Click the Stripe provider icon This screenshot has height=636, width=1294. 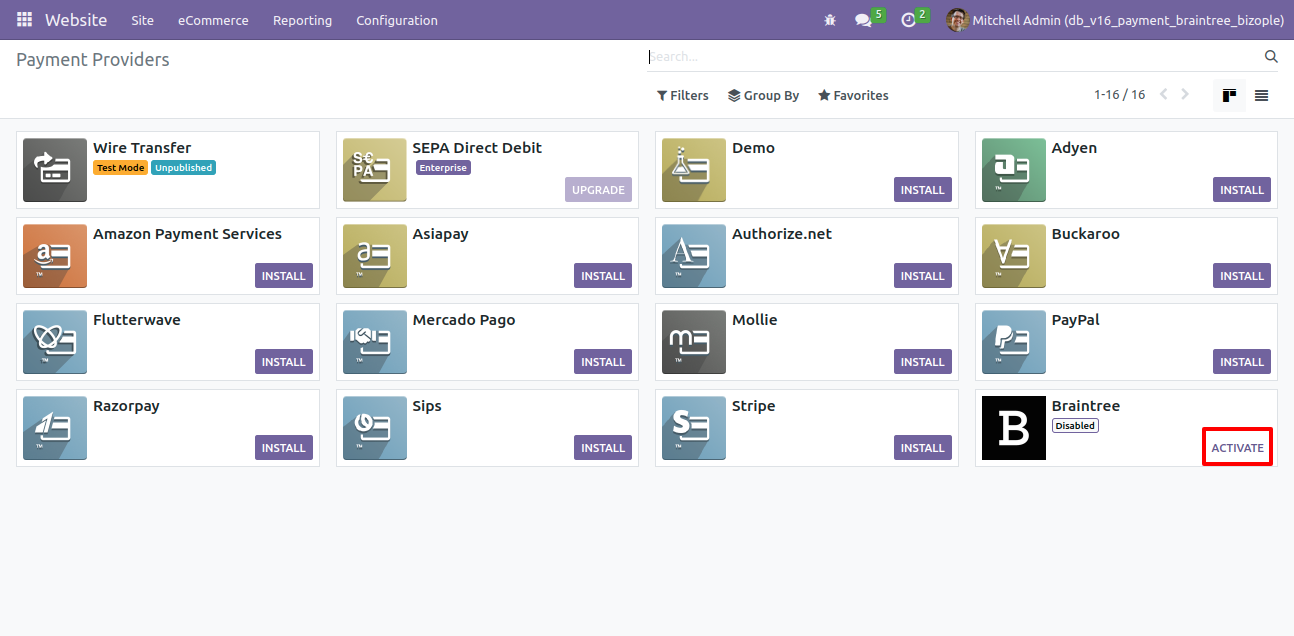click(x=694, y=428)
